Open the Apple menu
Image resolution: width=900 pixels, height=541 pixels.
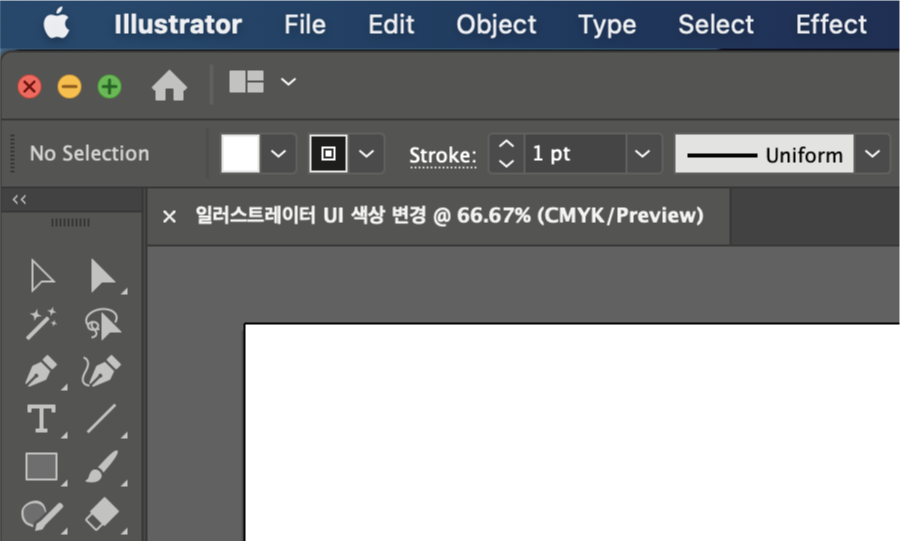click(x=57, y=25)
